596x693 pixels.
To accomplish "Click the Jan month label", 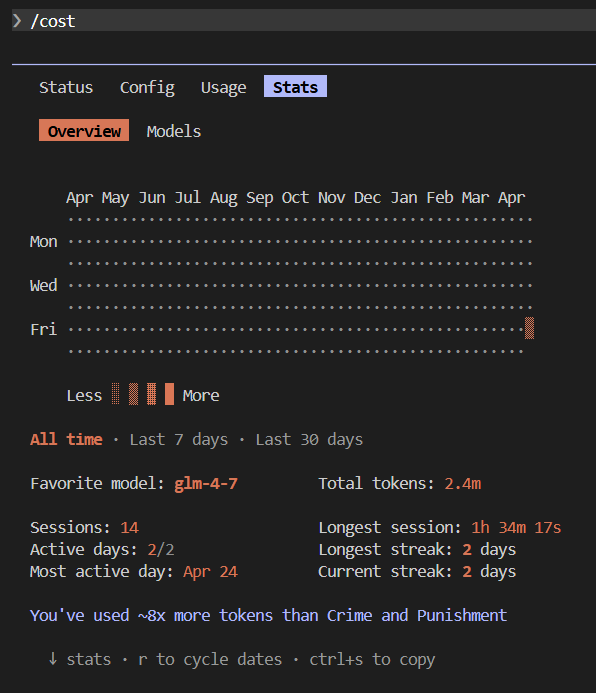I will pyautogui.click(x=404, y=197).
